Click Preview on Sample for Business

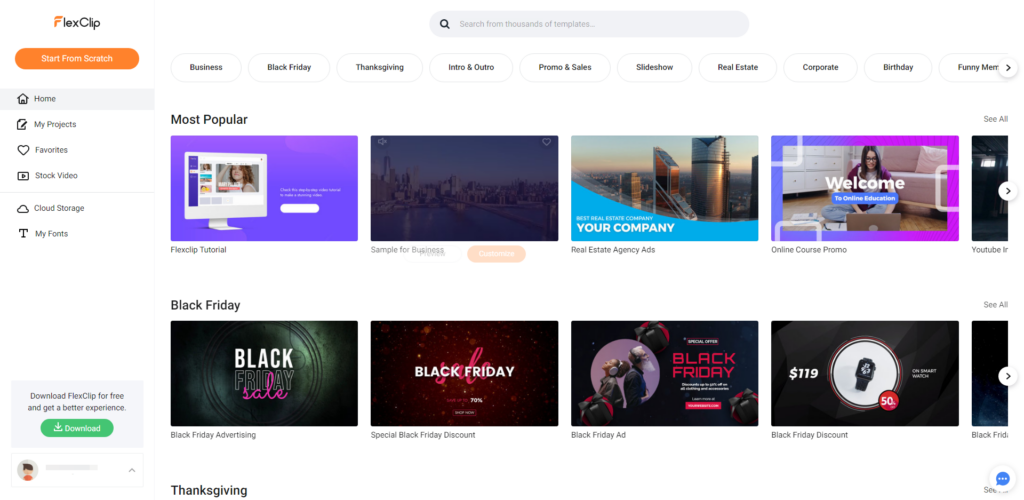click(x=432, y=254)
